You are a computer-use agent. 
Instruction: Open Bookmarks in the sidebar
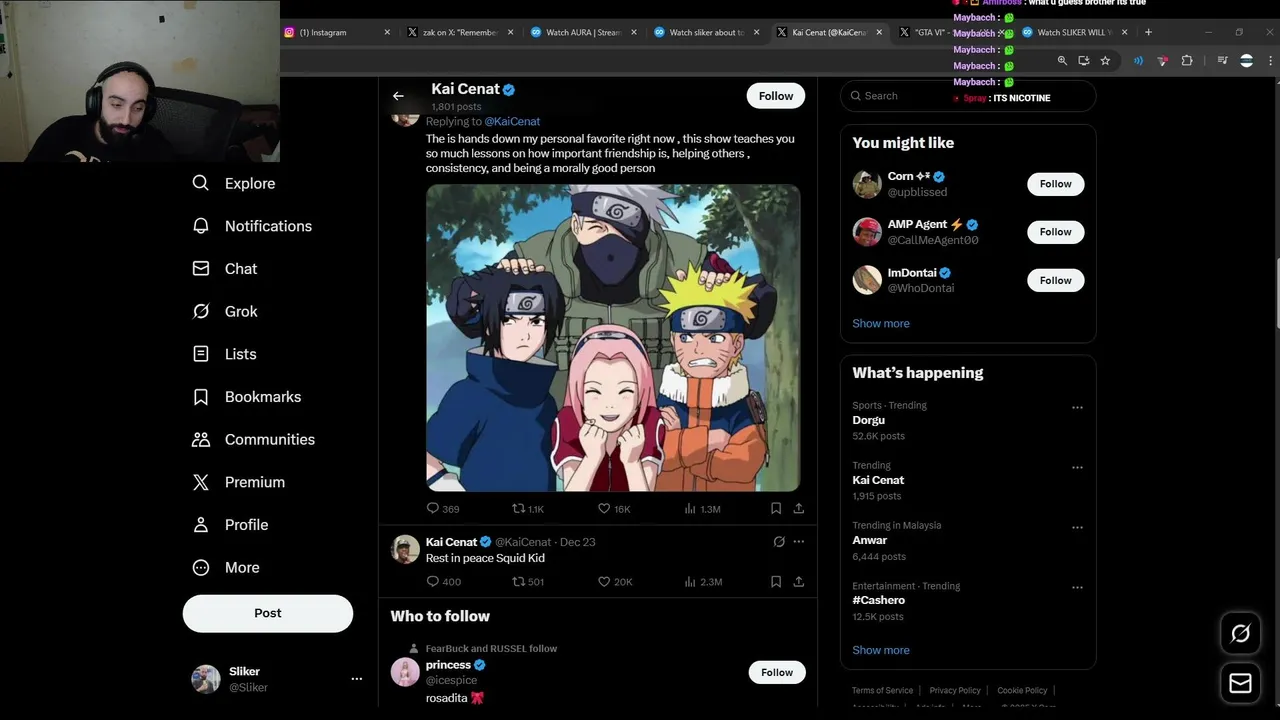pyautogui.click(x=247, y=397)
